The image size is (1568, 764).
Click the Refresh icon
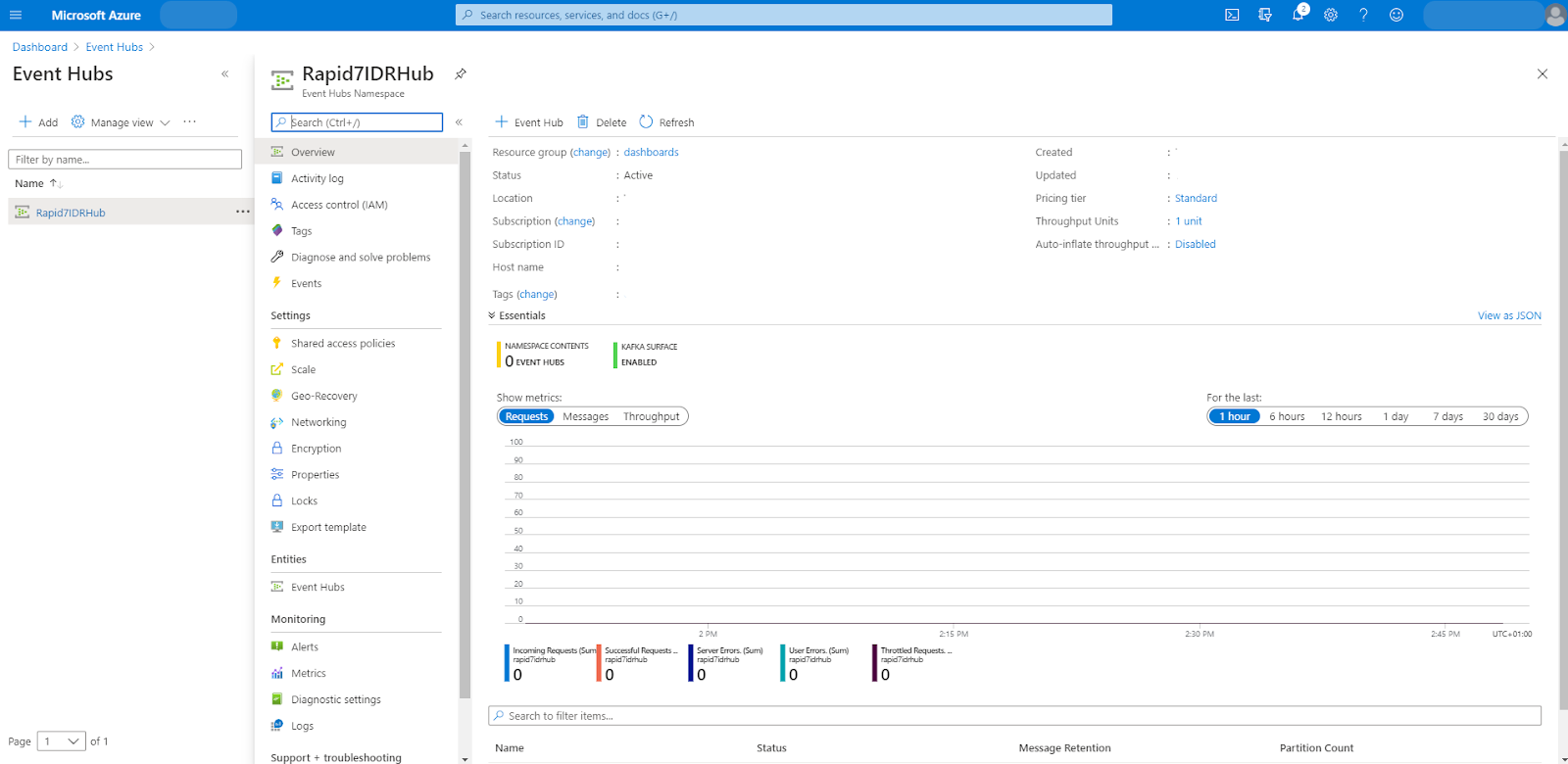pyautogui.click(x=646, y=121)
